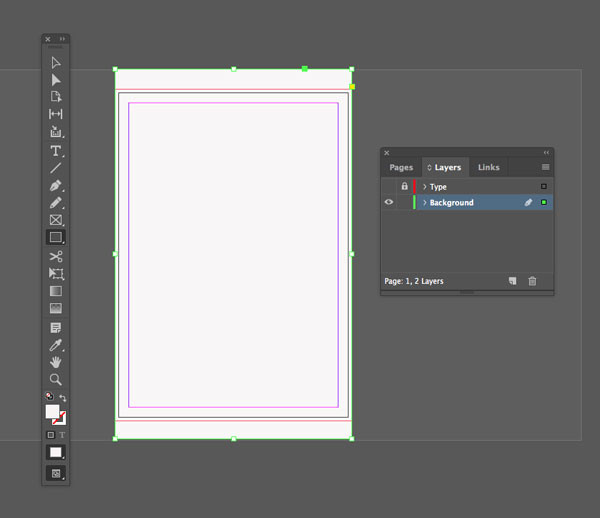Select the Hand tool

(x=56, y=362)
